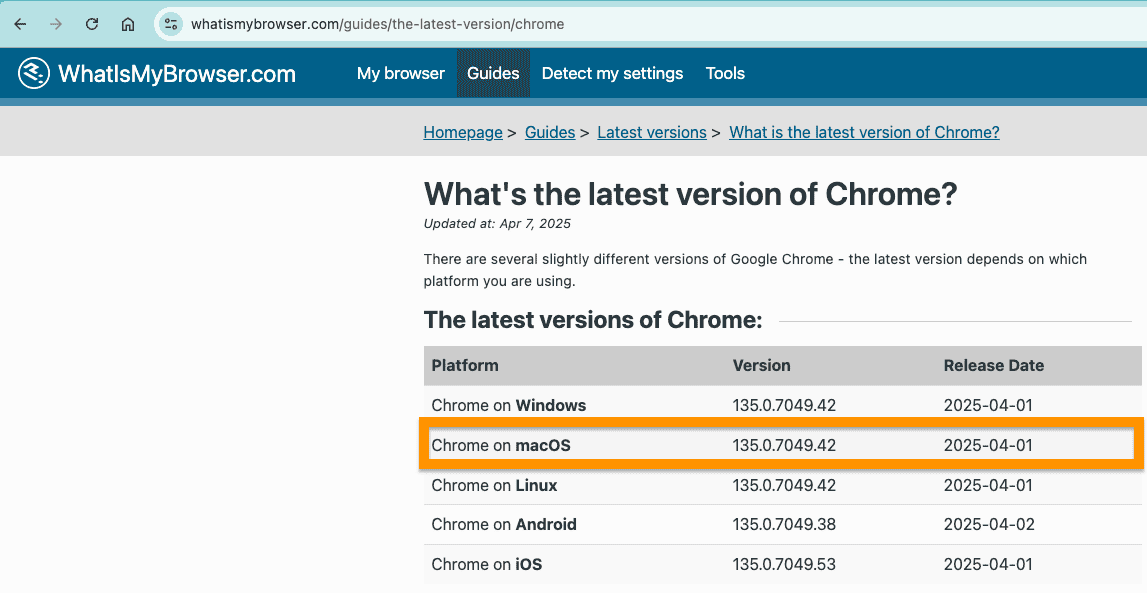Select the Chrome on macOS table row
Viewport: 1147px width, 593px height.
coord(780,445)
